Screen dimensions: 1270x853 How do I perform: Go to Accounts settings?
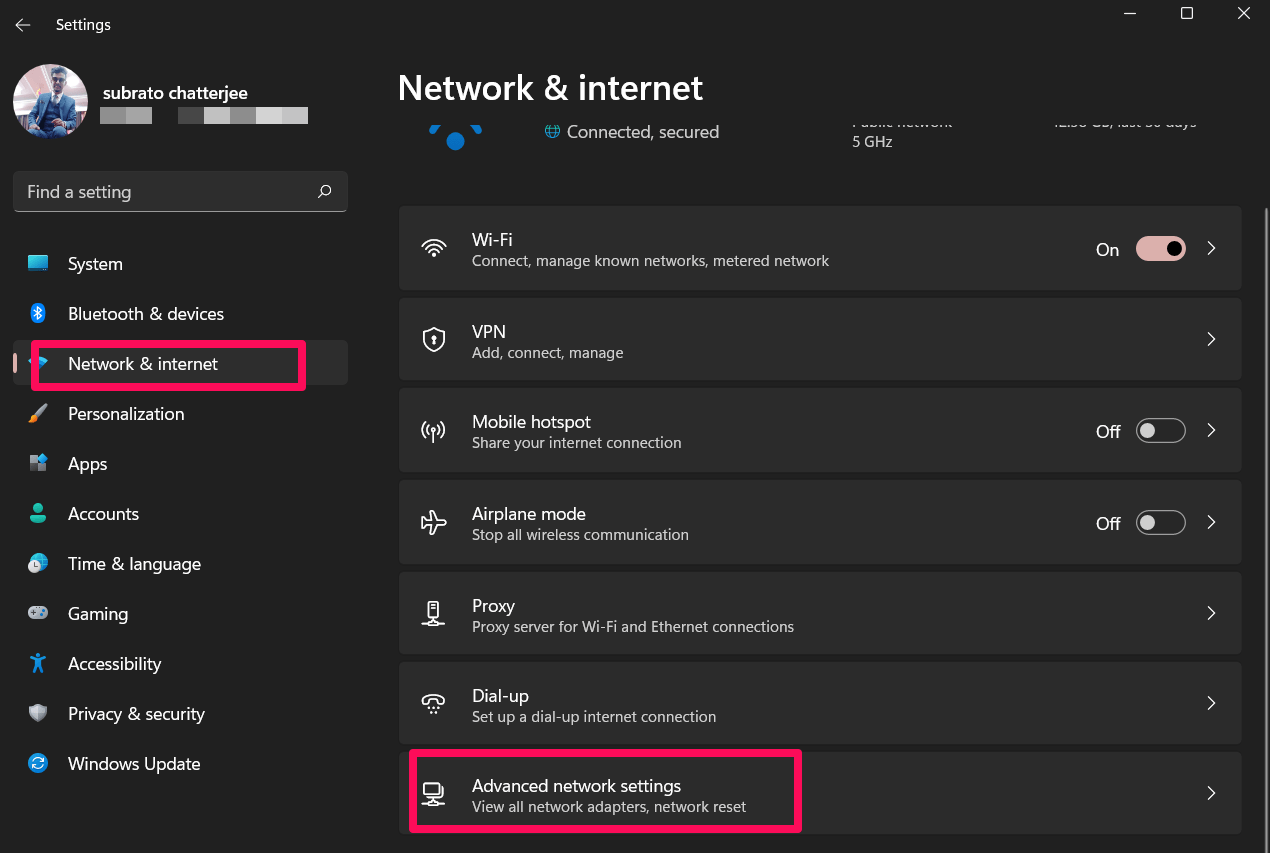[x=180, y=514]
